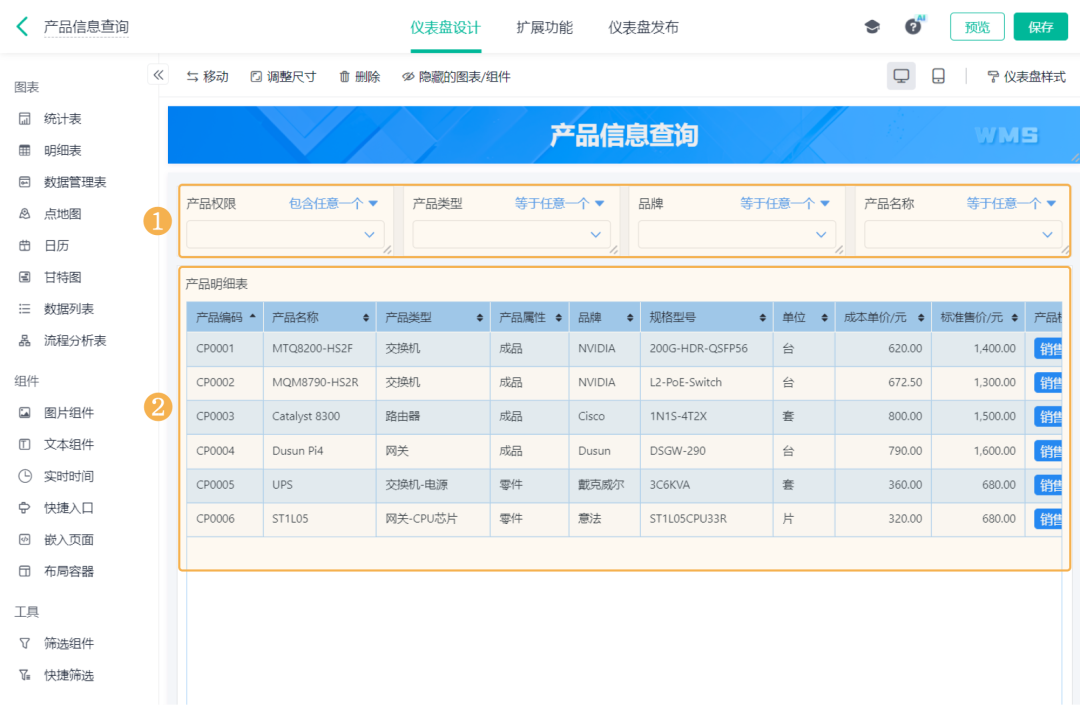The height and width of the screenshot is (705, 1080).
Task: Add a 筛选组件 tool
Action: 68,644
